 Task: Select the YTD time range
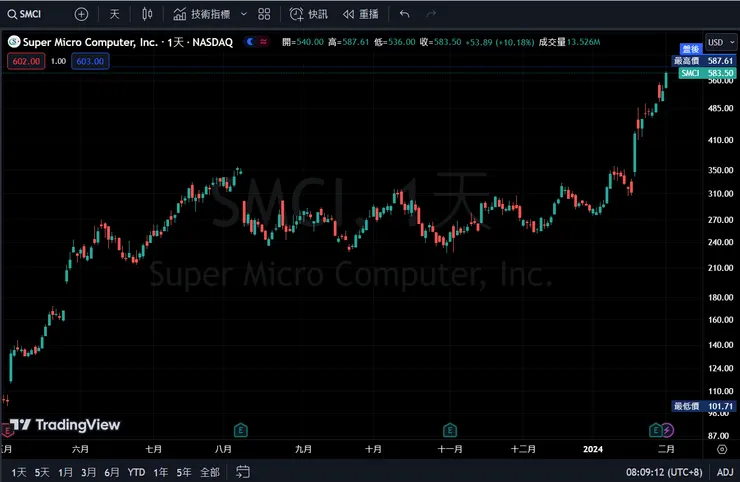pyautogui.click(x=136, y=472)
